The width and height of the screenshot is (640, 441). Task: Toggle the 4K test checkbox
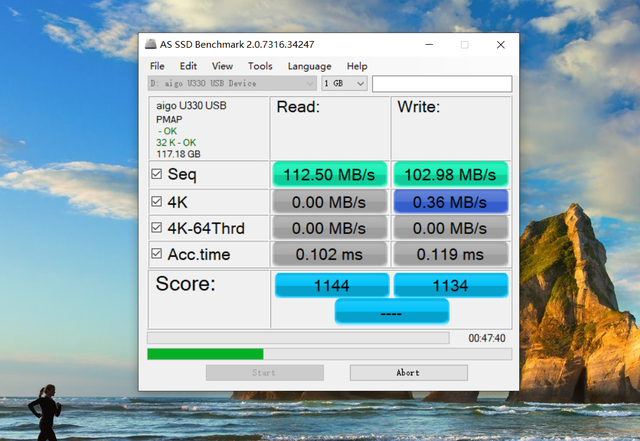(156, 201)
